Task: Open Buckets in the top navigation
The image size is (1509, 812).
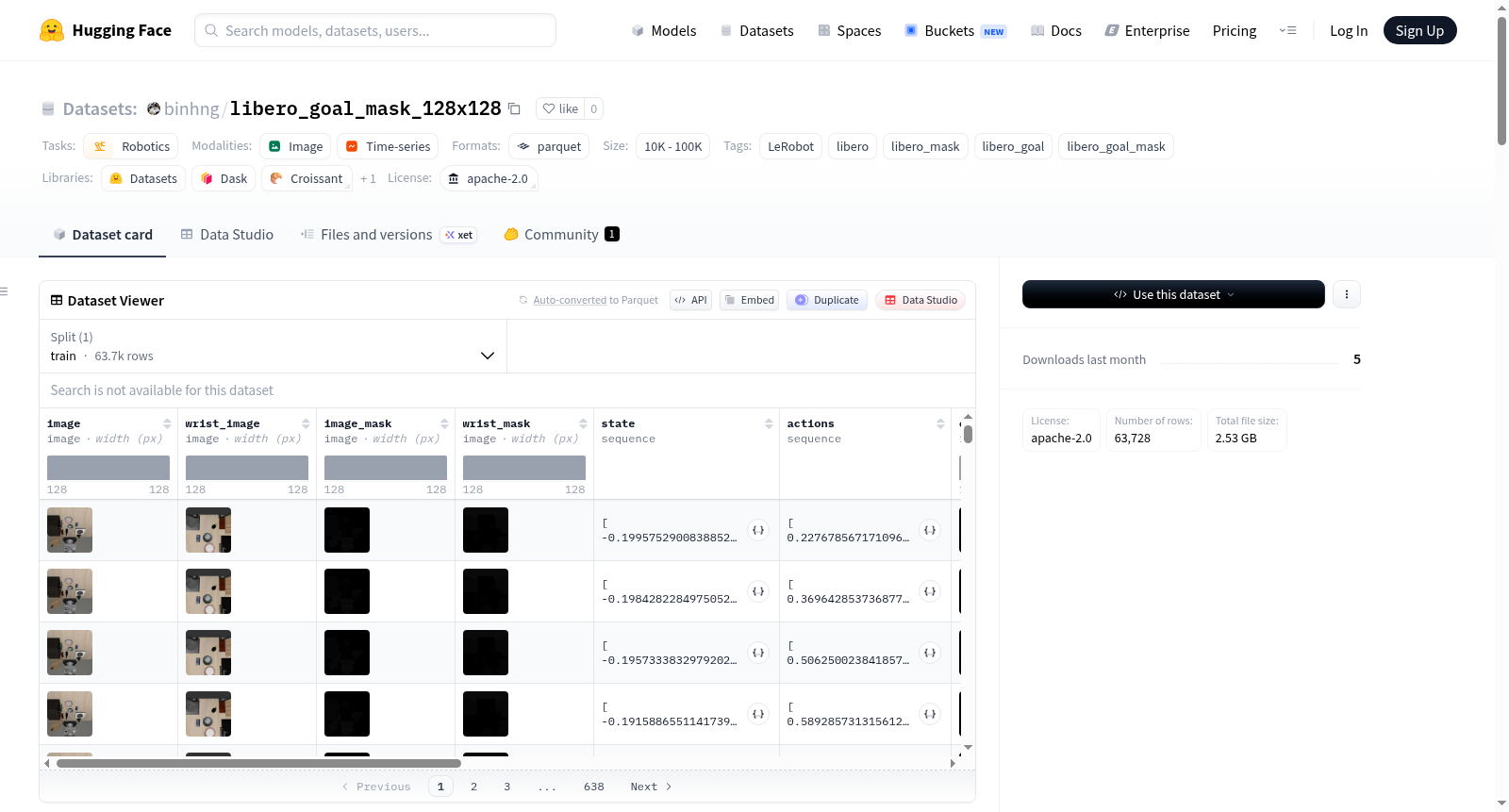Action: (x=955, y=30)
